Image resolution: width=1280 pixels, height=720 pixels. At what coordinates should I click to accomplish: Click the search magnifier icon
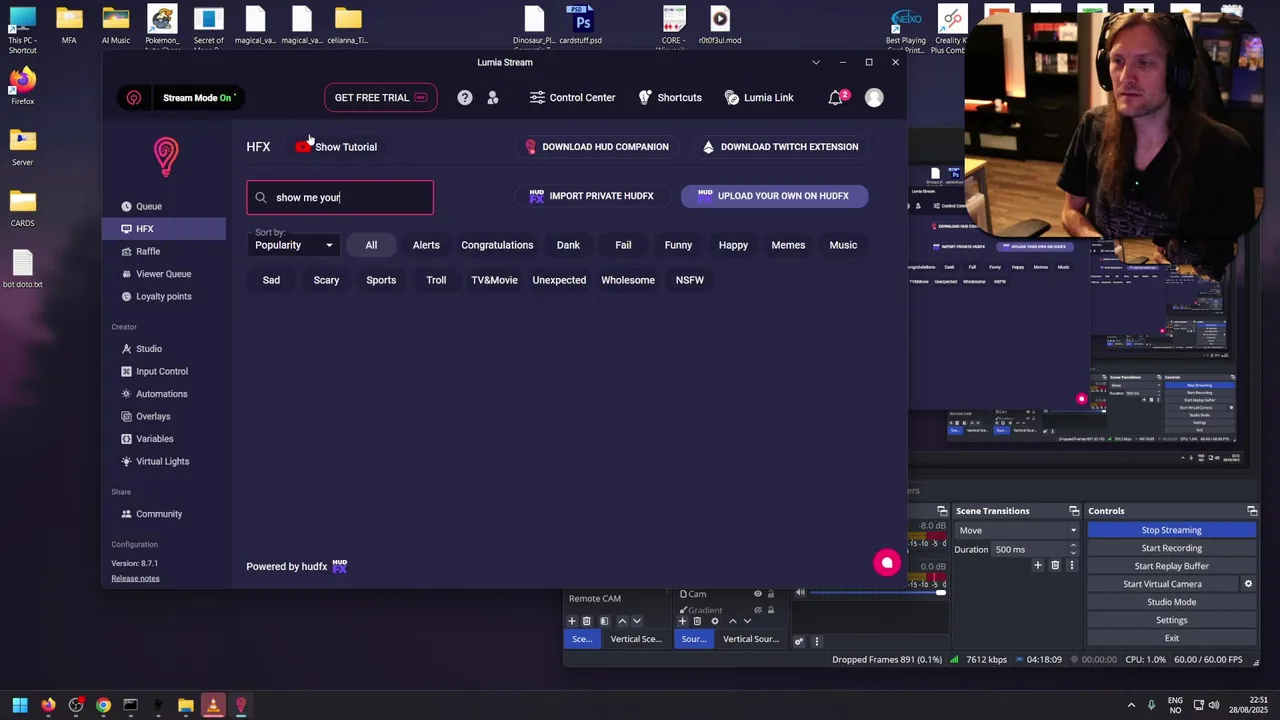tap(261, 198)
